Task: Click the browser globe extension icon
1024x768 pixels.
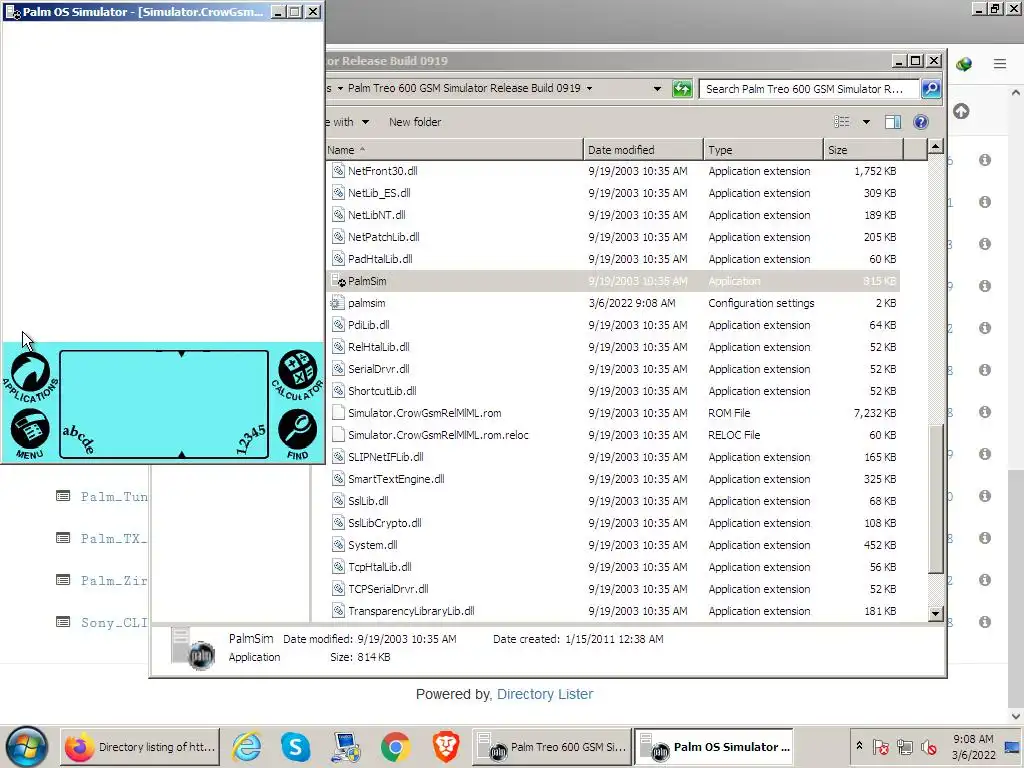Action: point(964,64)
